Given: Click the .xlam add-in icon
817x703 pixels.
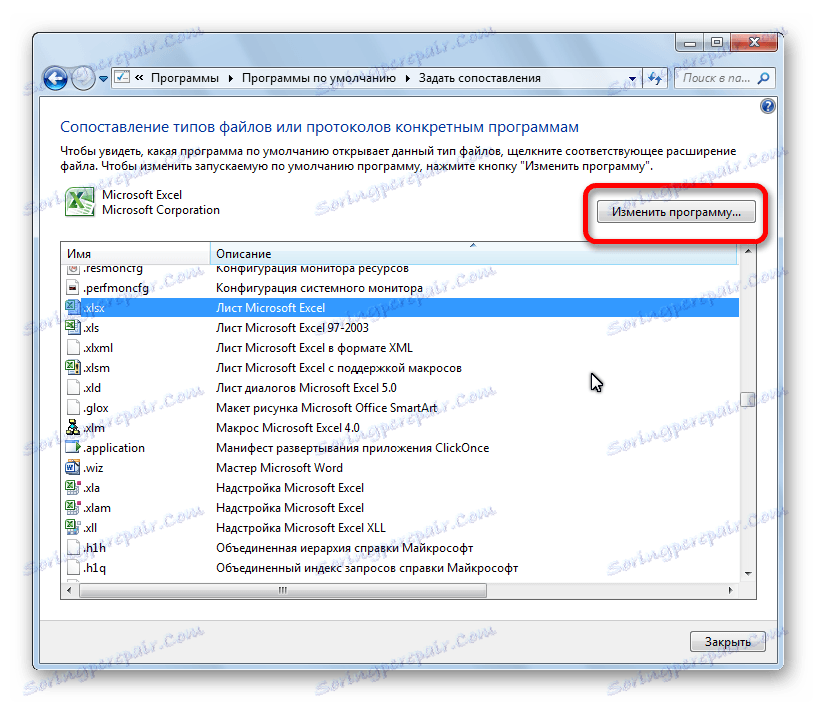Looking at the screenshot, I should (72, 508).
